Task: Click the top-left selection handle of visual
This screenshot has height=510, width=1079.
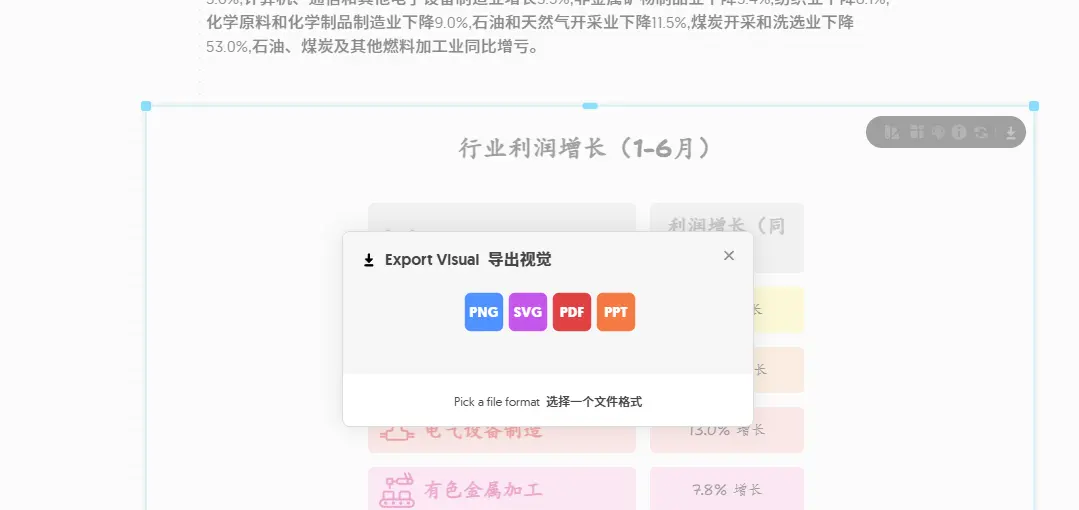Action: 146,106
